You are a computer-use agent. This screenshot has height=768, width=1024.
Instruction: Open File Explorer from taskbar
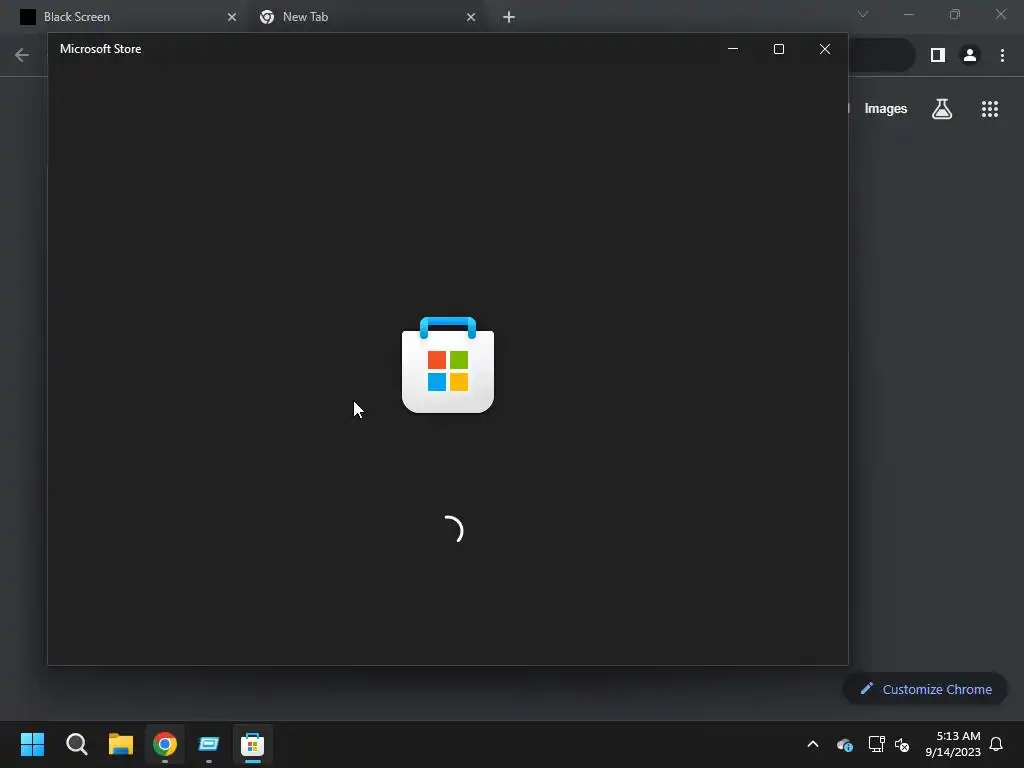[x=121, y=744]
